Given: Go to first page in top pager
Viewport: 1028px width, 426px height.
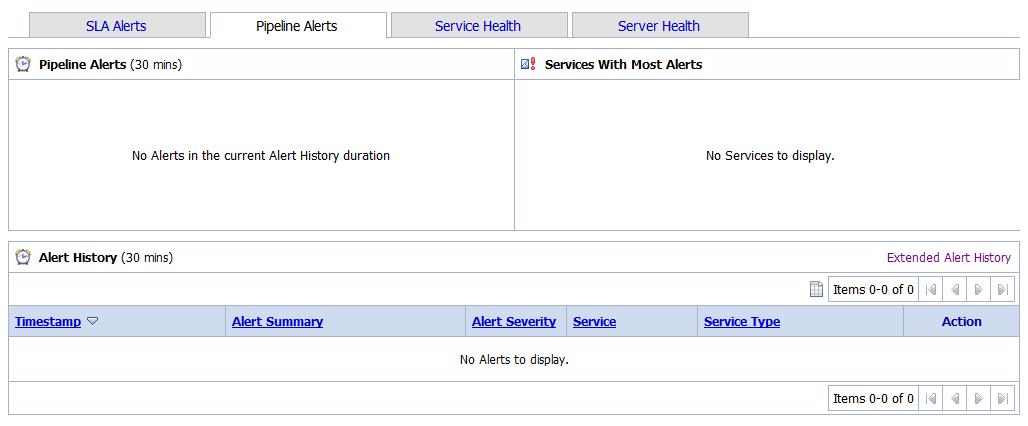Looking at the screenshot, I should [x=931, y=290].
